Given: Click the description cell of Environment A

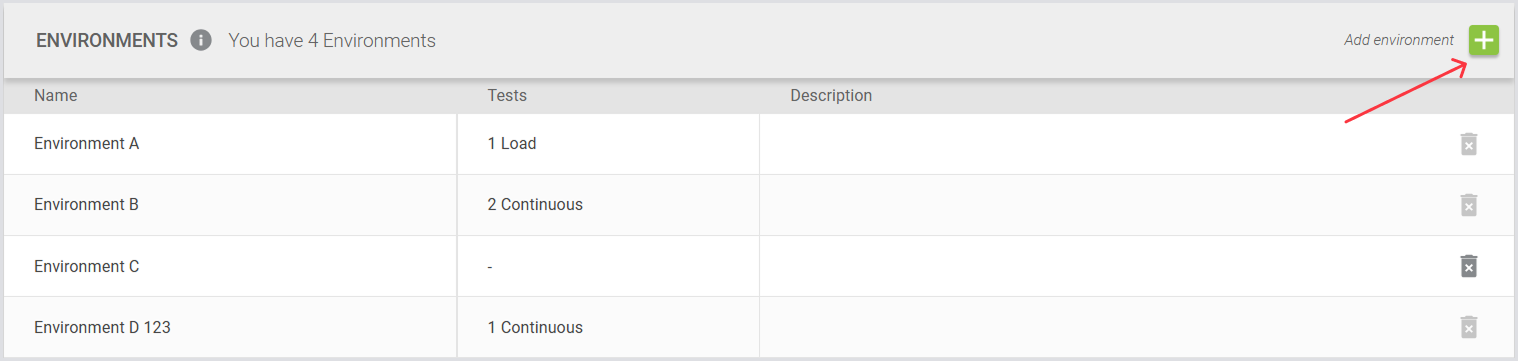Looking at the screenshot, I should click(1100, 144).
